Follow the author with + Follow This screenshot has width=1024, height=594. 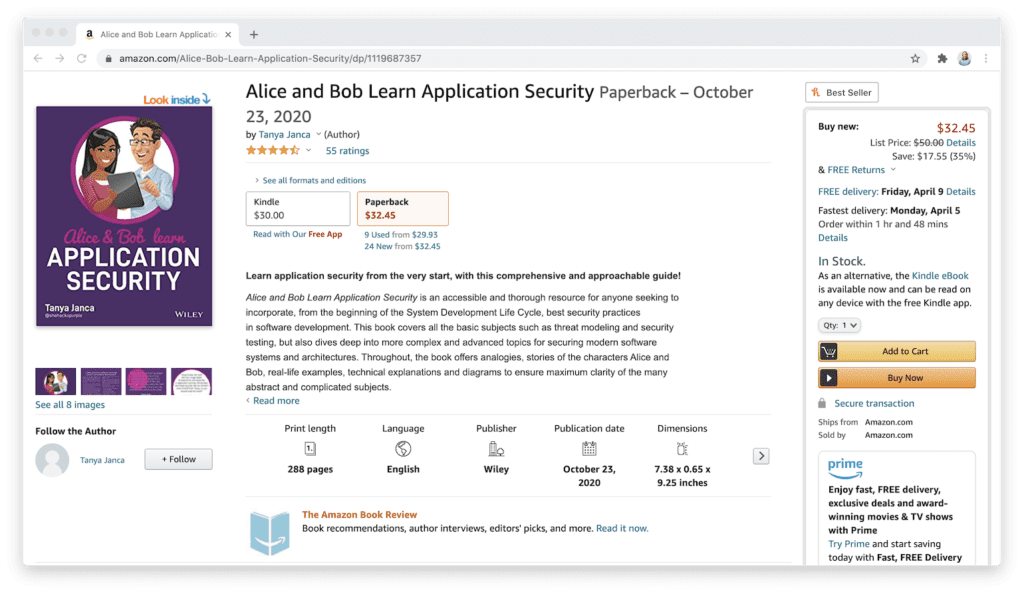[x=178, y=460]
